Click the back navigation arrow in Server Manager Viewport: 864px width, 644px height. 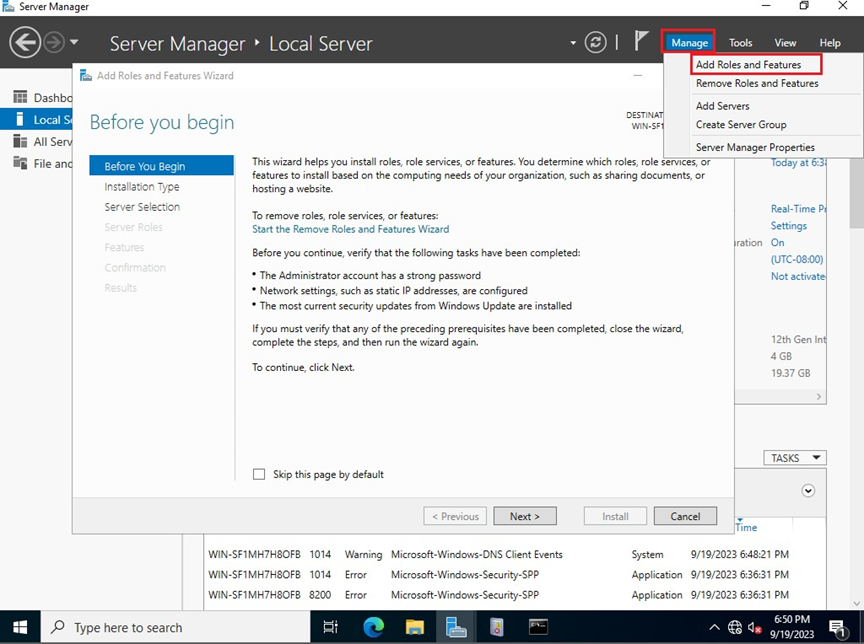point(25,42)
